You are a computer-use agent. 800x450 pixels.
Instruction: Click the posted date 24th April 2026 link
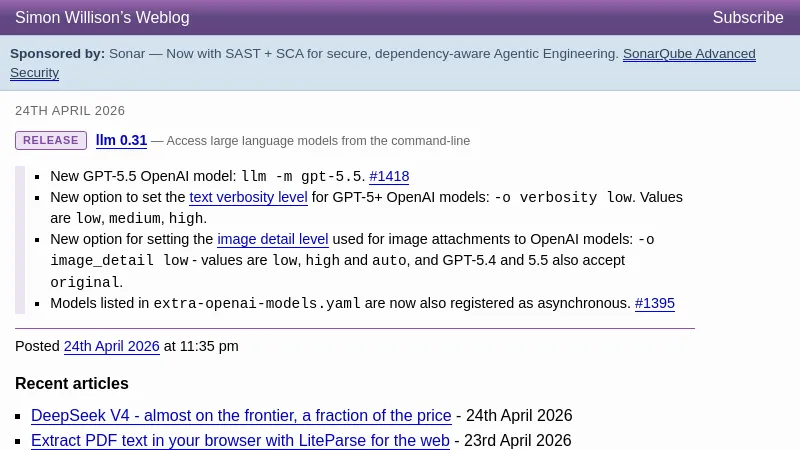pyautogui.click(x=111, y=346)
